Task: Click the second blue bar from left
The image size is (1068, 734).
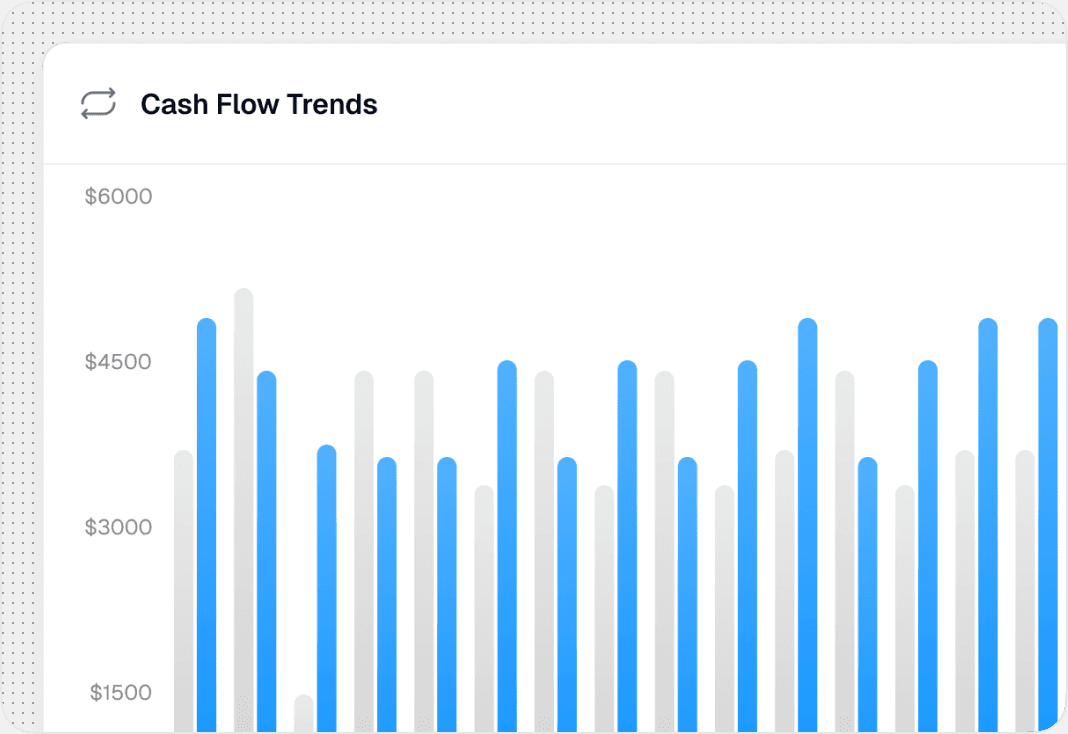Action: (x=266, y=550)
